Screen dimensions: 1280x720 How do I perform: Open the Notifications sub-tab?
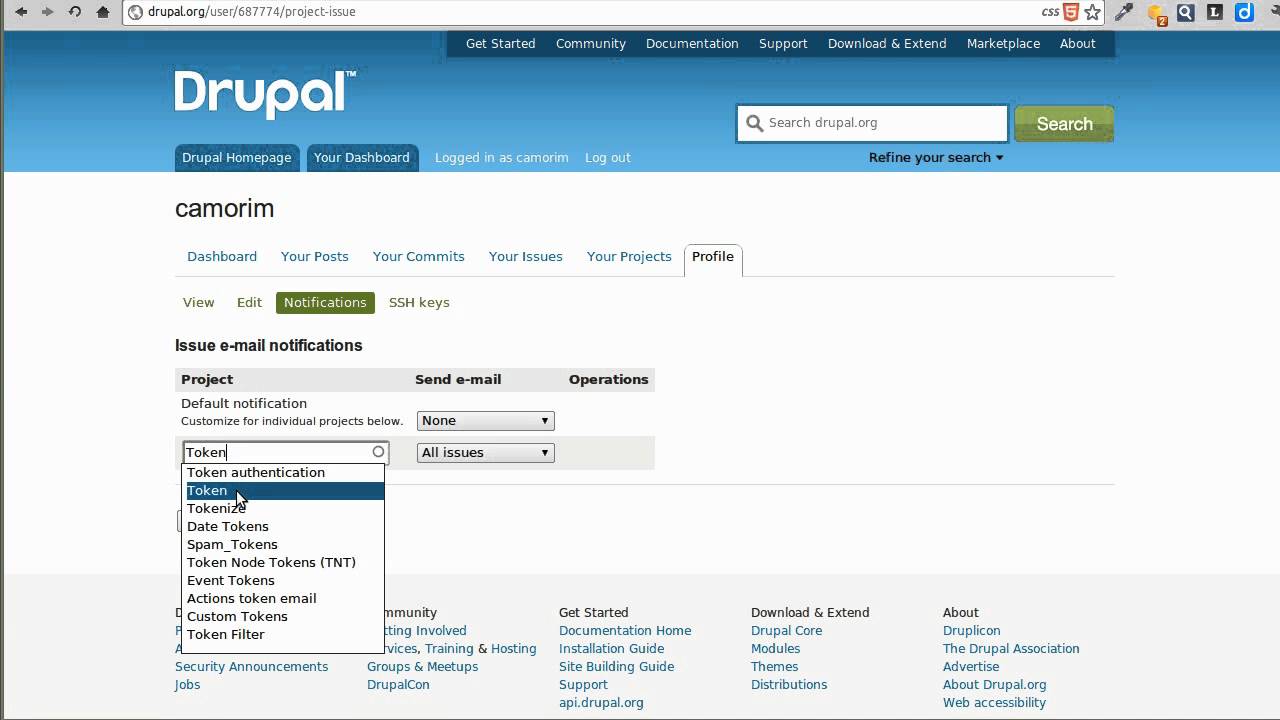click(x=325, y=303)
